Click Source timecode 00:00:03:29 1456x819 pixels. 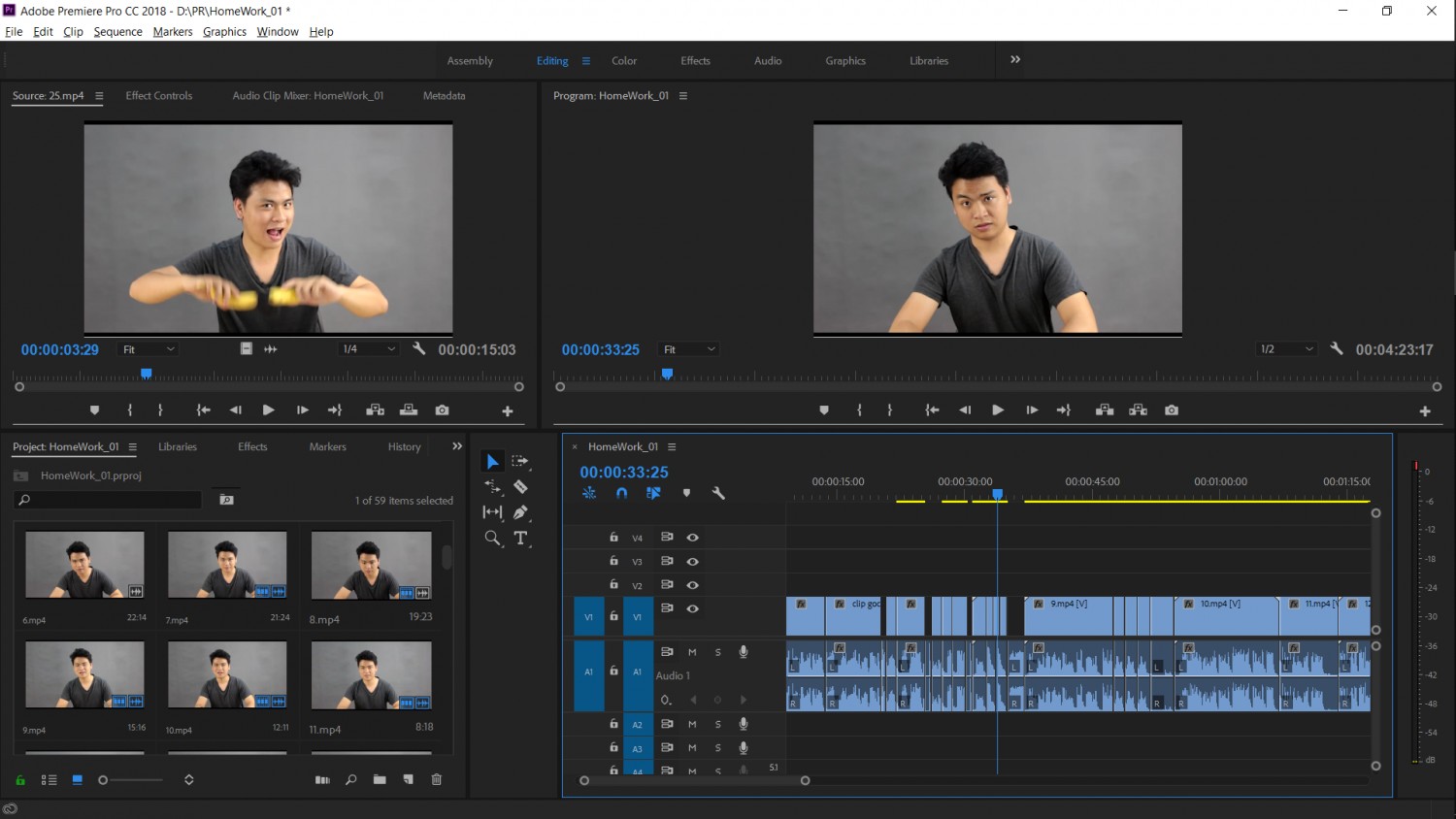tap(60, 350)
